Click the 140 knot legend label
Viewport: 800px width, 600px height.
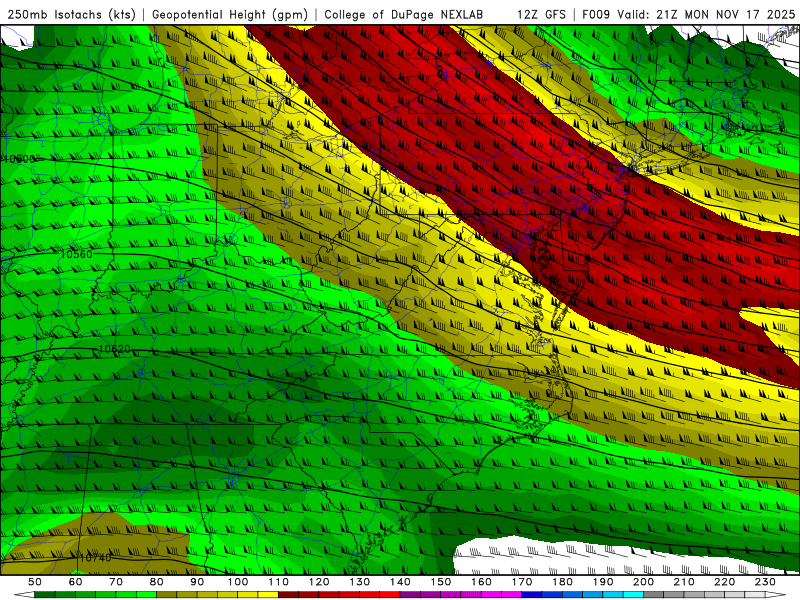point(400,582)
